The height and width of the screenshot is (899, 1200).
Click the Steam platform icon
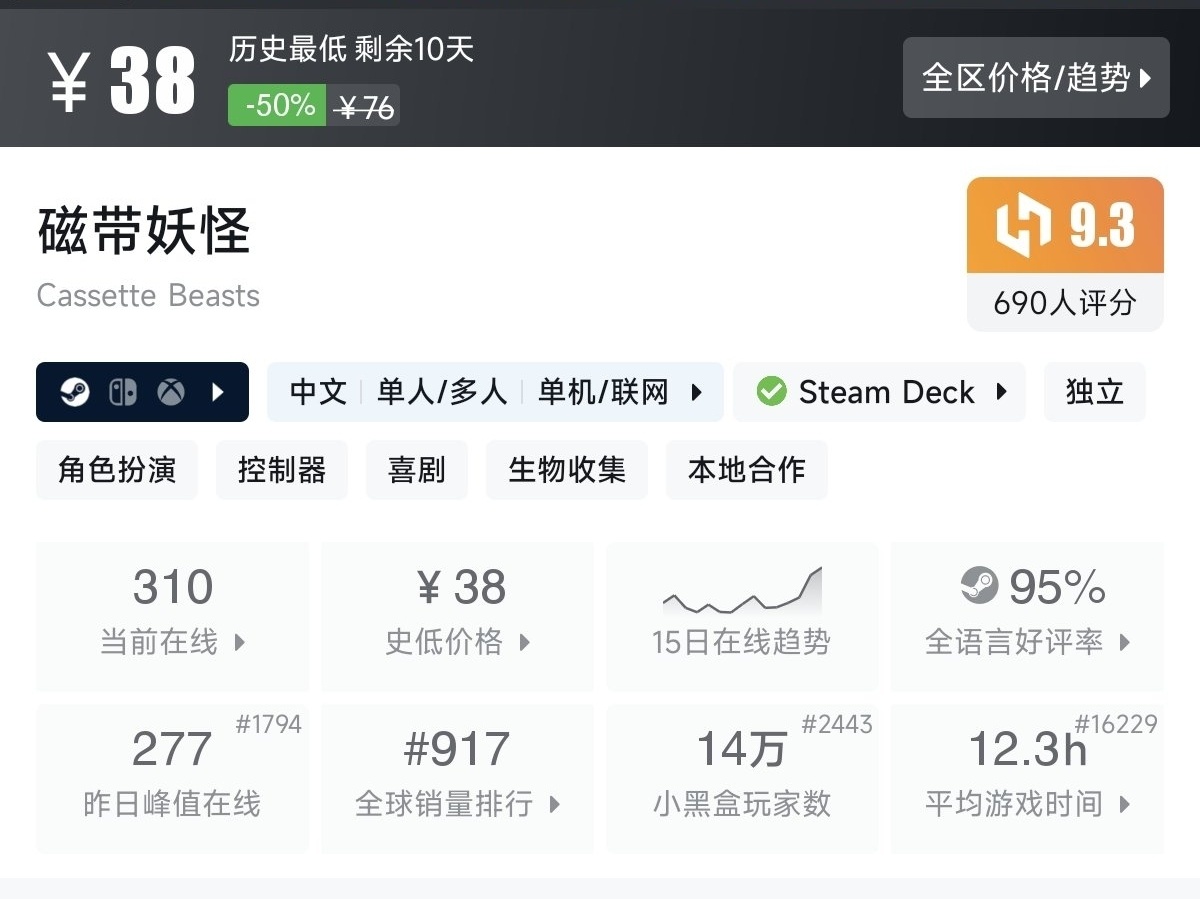pyautogui.click(x=74, y=392)
